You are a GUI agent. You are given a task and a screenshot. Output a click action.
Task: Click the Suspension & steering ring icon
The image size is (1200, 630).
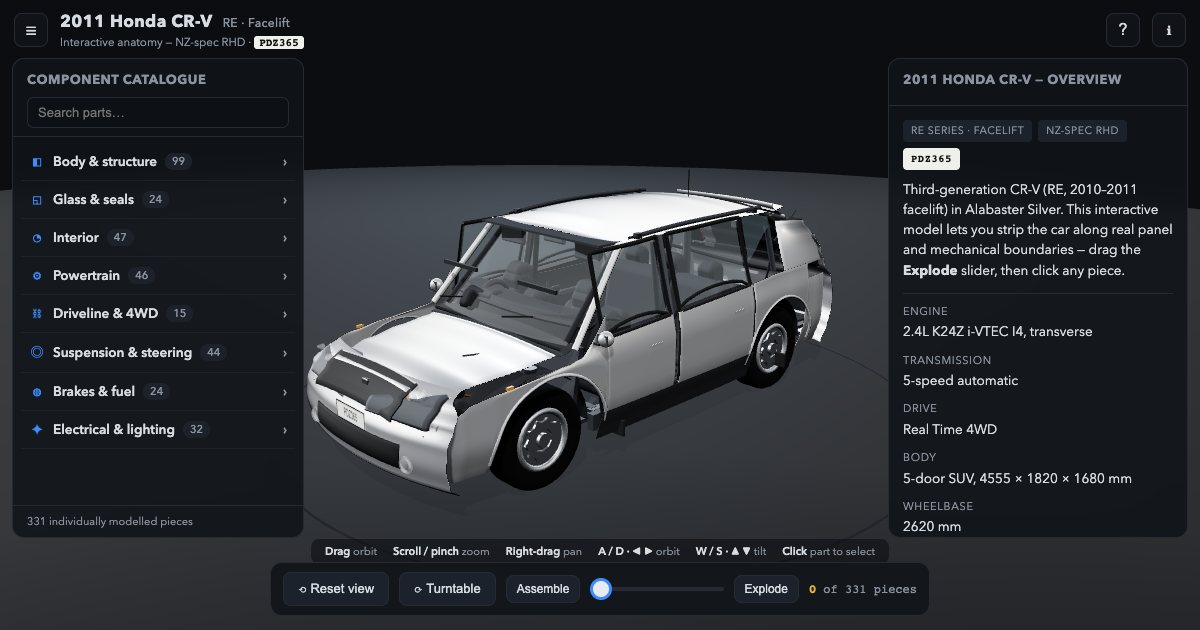(37, 352)
